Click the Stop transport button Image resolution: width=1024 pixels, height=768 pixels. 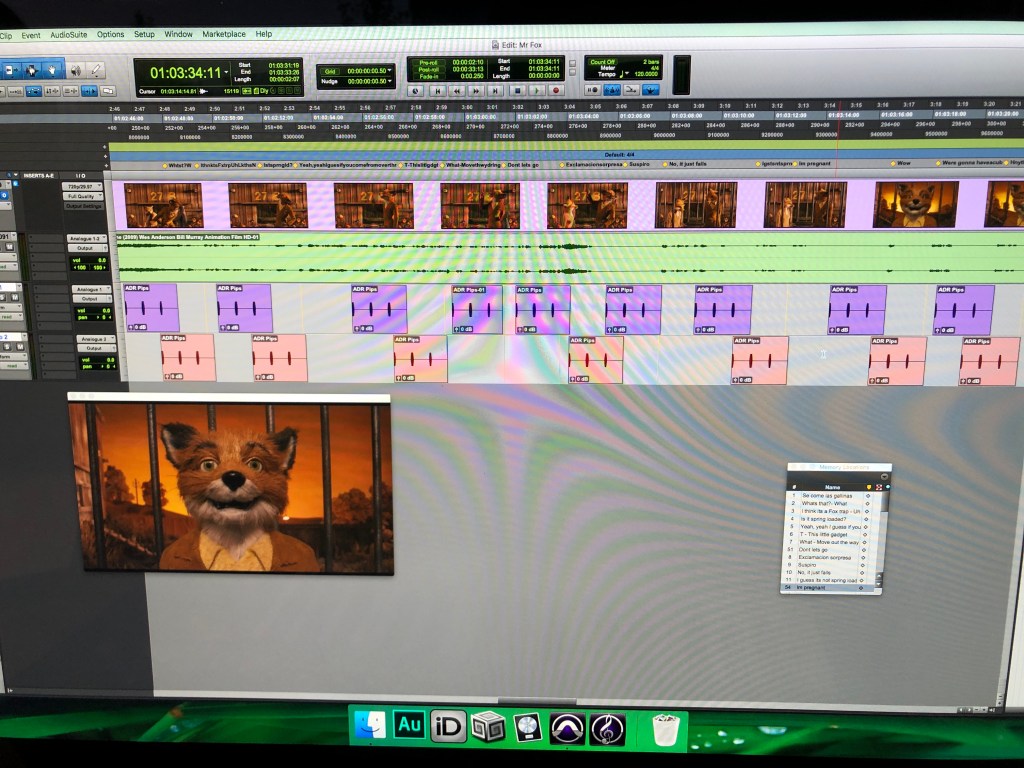pos(516,90)
